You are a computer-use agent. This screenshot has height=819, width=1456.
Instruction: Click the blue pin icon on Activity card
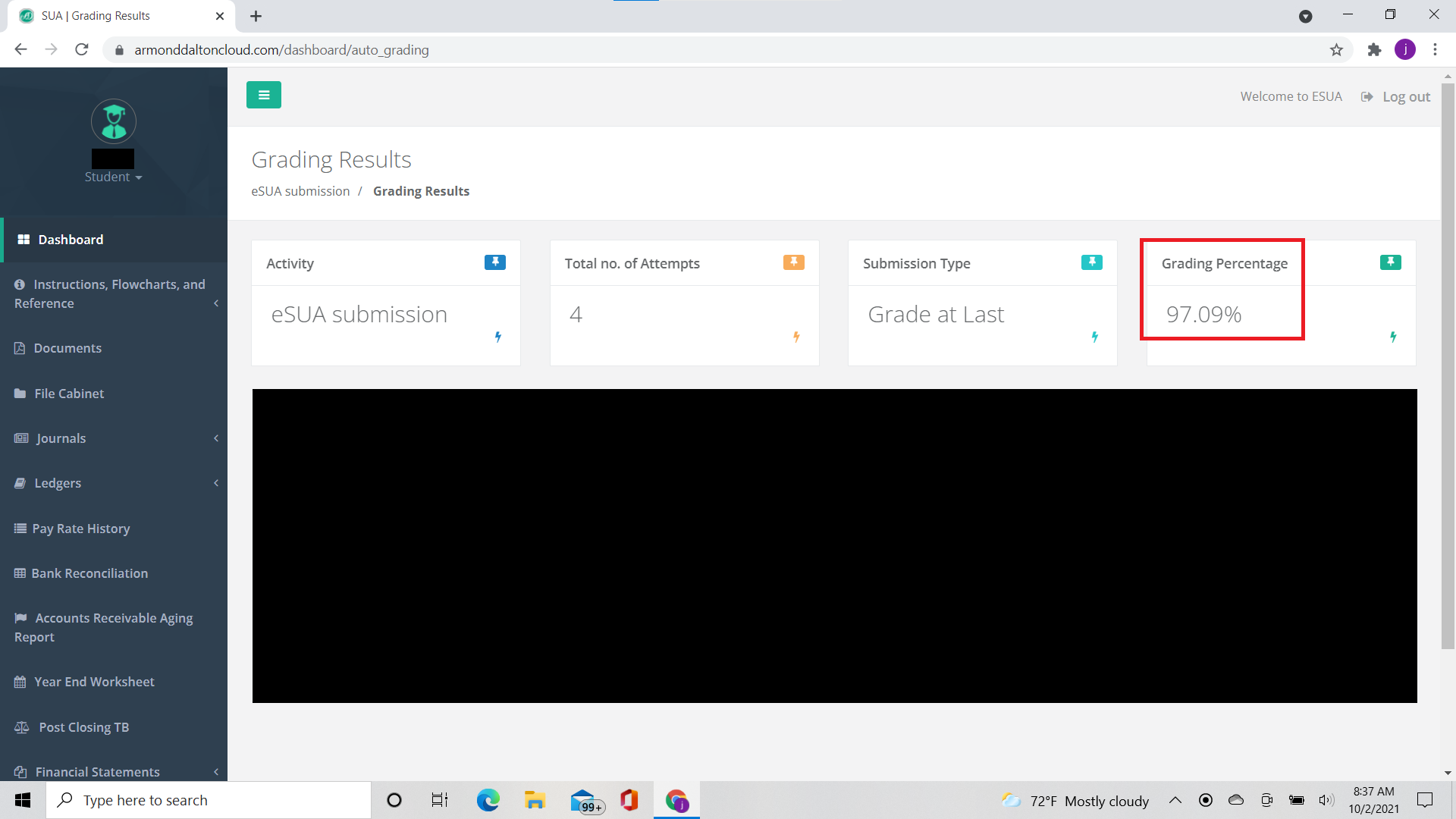pos(494,262)
